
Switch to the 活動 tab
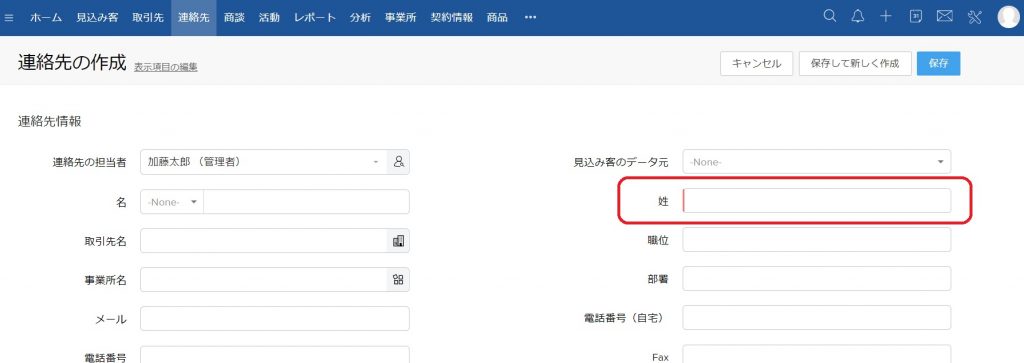tap(269, 18)
